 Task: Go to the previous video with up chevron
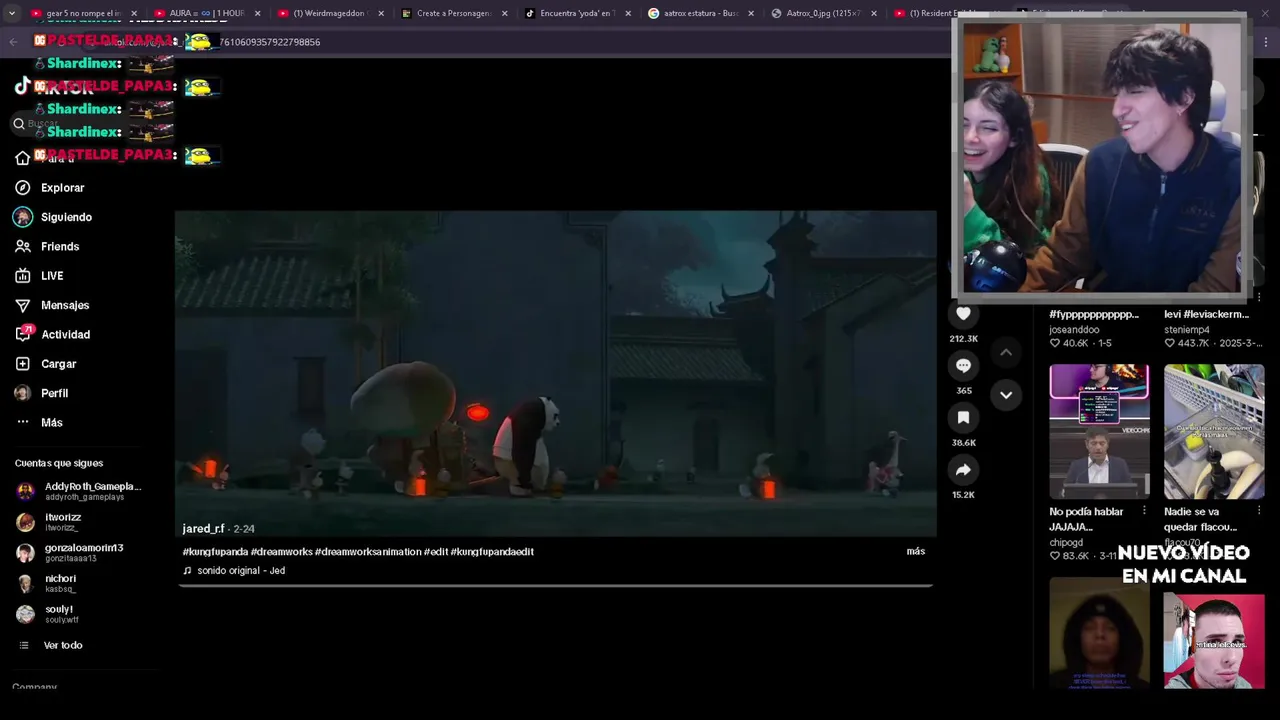(1006, 352)
